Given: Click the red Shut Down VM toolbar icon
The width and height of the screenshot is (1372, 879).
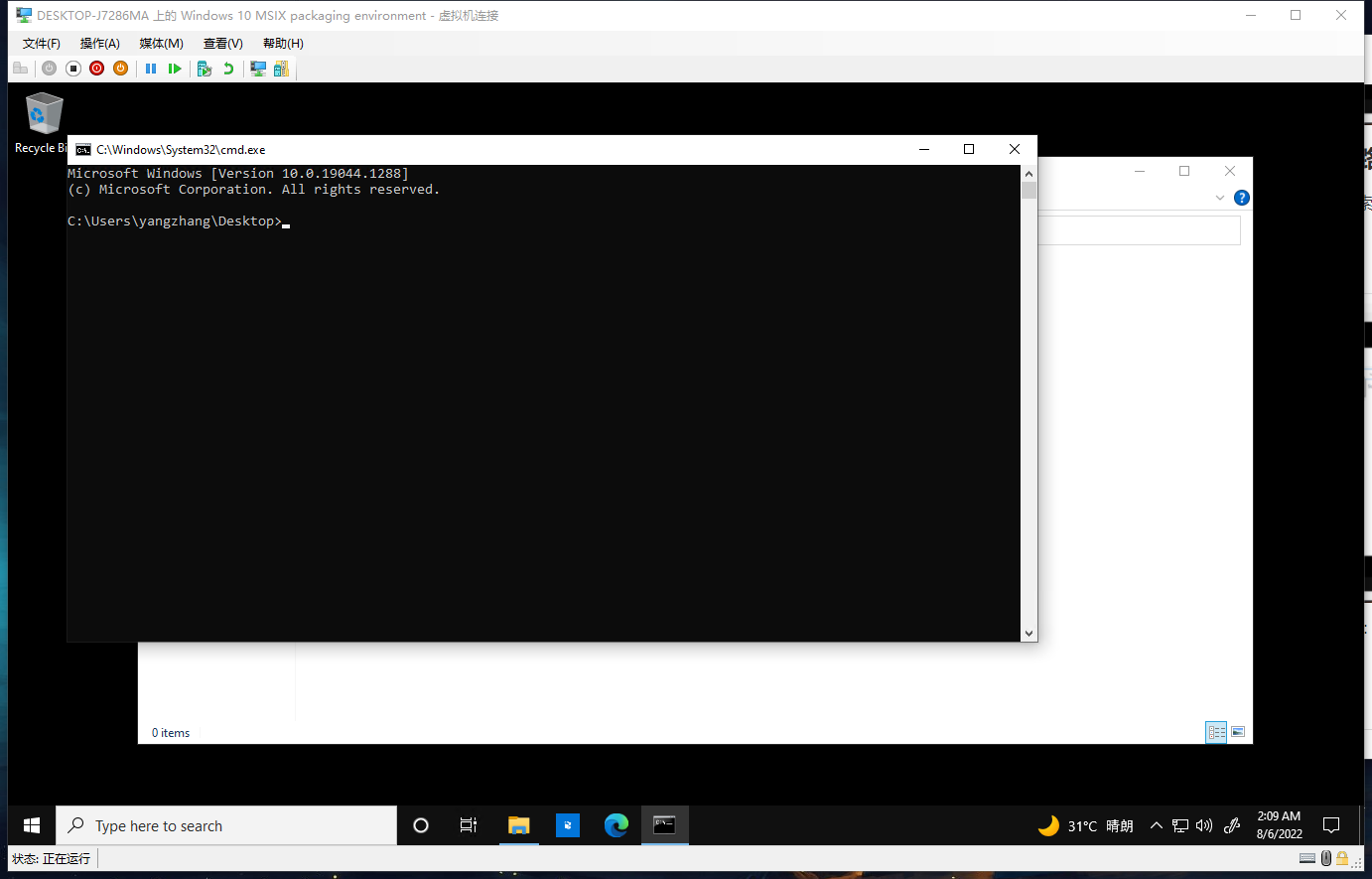Looking at the screenshot, I should (x=96, y=69).
